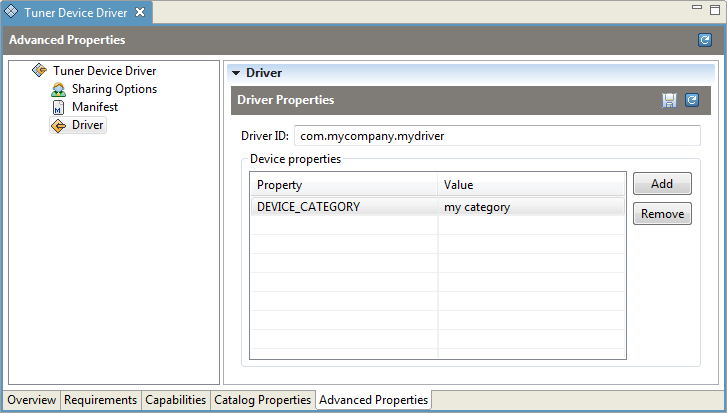Collapse the Driver section triangle
The height and width of the screenshot is (413, 727).
(236, 73)
